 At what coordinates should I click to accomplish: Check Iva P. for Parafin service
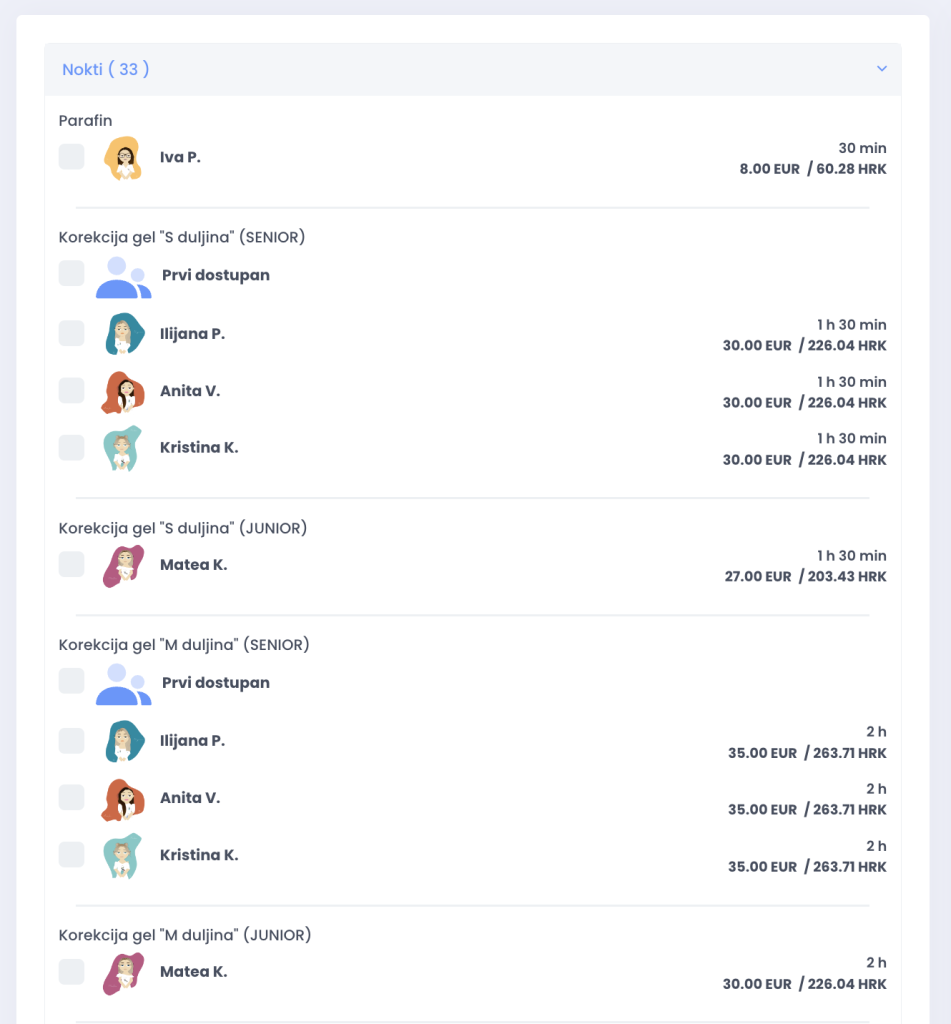click(x=71, y=157)
